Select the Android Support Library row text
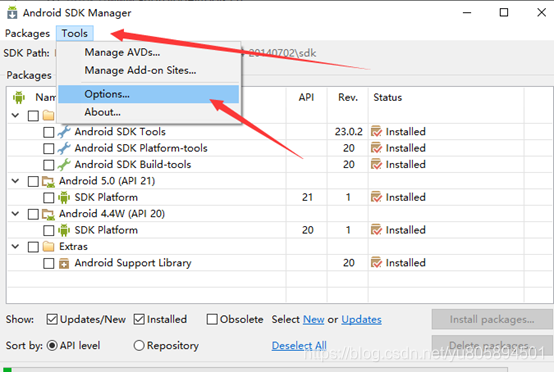Viewport: 554px width, 372px height. 133,263
